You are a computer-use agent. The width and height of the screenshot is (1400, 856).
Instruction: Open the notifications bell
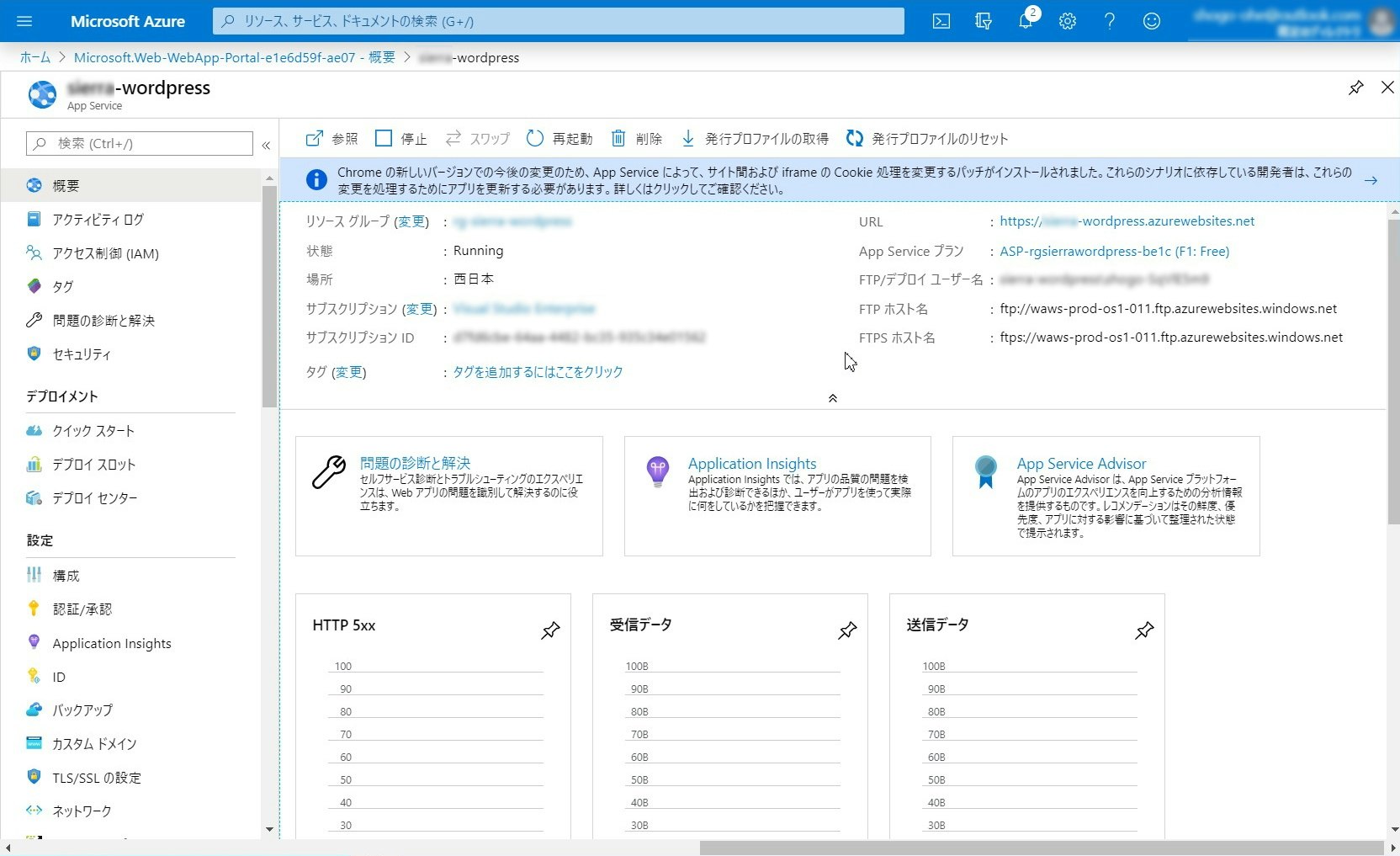(1026, 21)
